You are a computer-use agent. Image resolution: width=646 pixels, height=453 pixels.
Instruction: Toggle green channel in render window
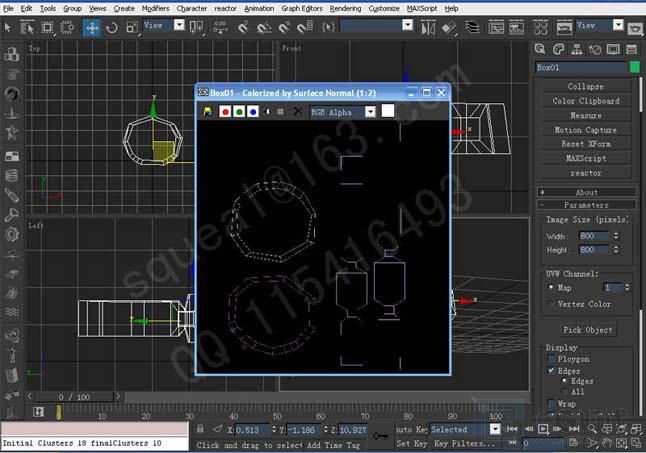(239, 111)
